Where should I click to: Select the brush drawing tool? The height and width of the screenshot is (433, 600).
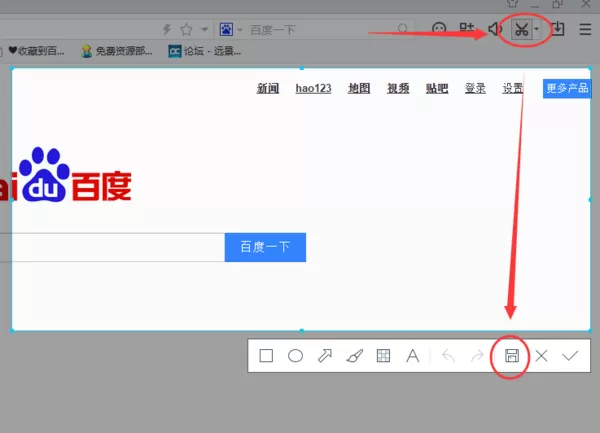354,356
